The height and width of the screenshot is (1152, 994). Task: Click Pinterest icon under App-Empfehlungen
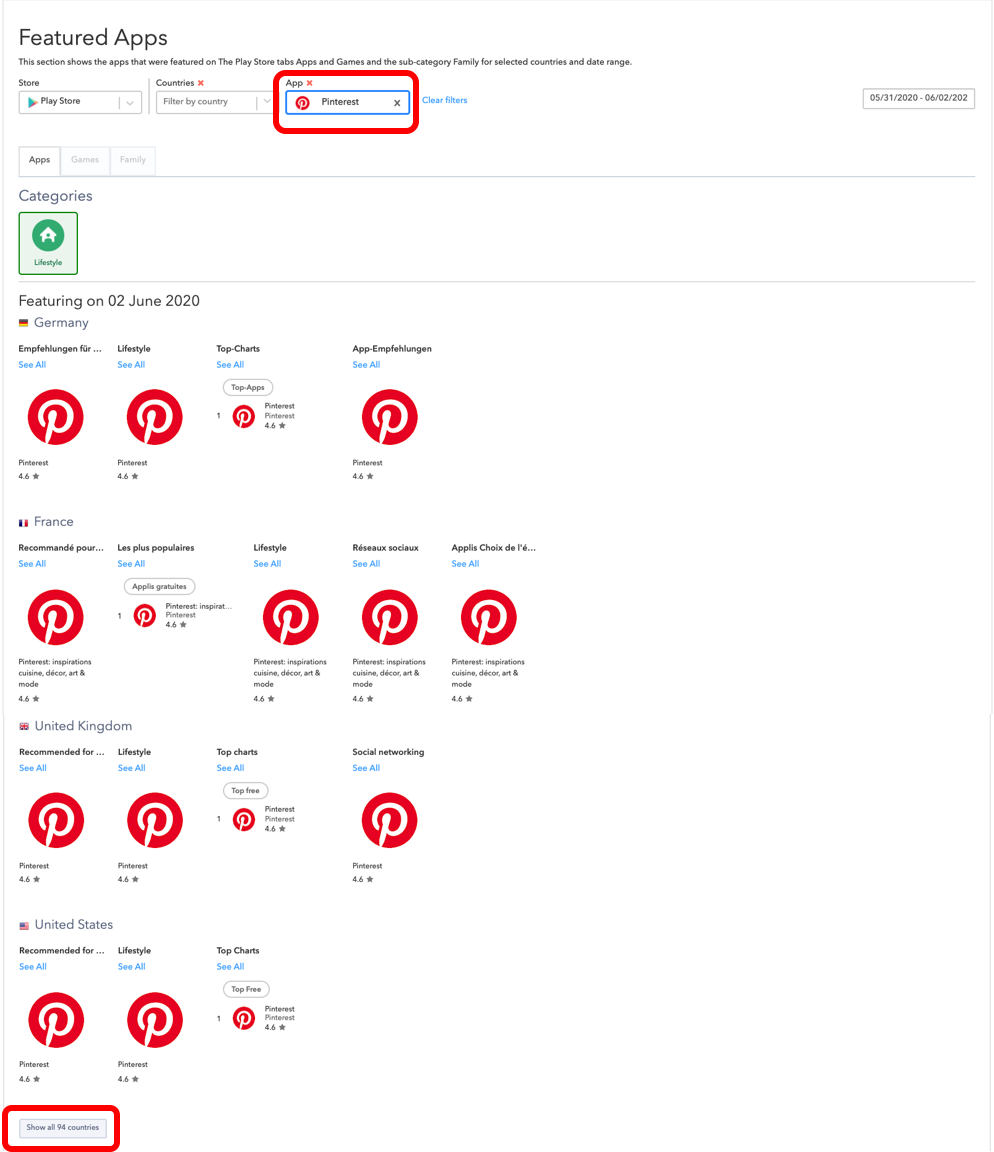pyautogui.click(x=389, y=417)
